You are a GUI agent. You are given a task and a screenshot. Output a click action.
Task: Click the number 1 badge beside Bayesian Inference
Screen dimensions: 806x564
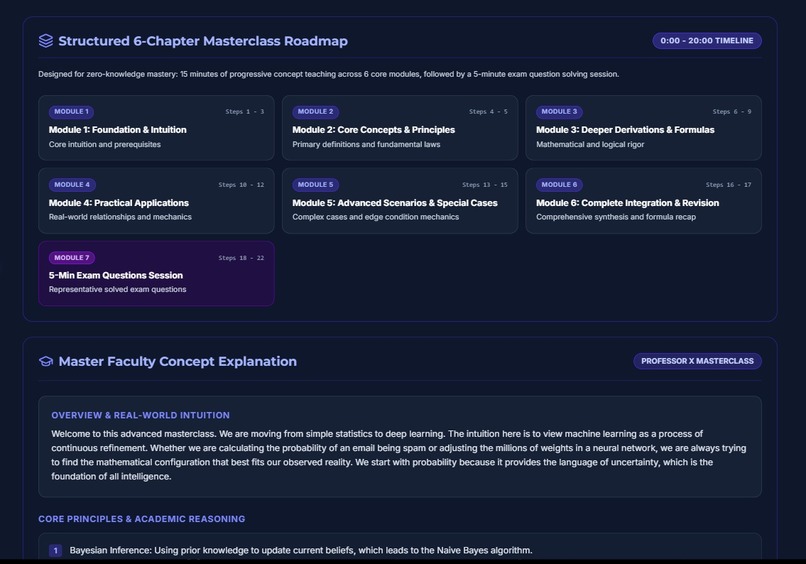pyautogui.click(x=56, y=551)
